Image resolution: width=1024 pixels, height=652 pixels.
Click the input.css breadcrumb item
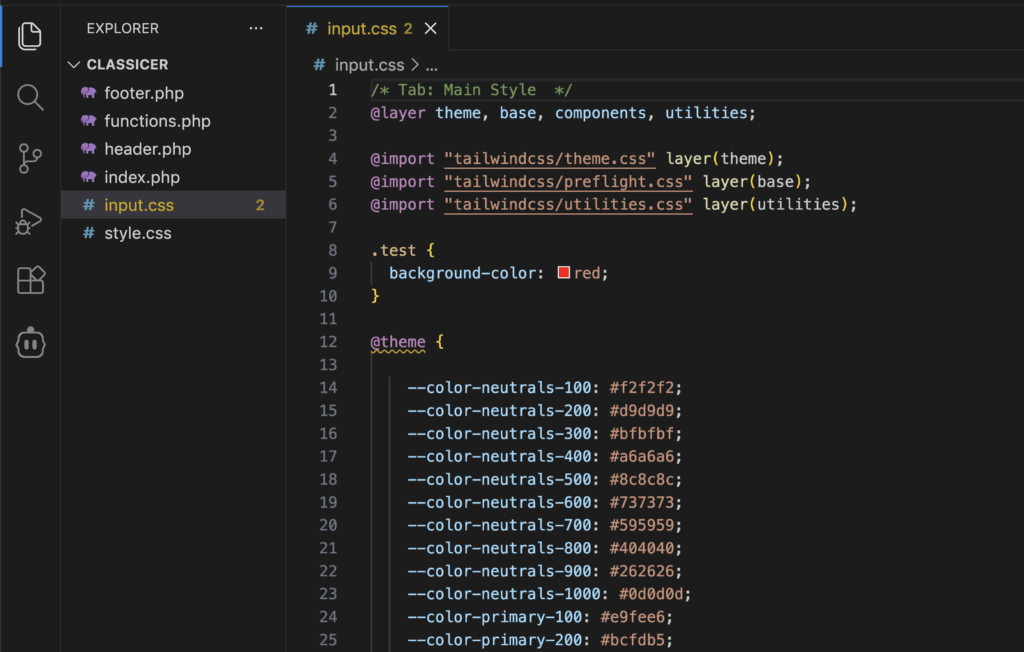coord(369,65)
